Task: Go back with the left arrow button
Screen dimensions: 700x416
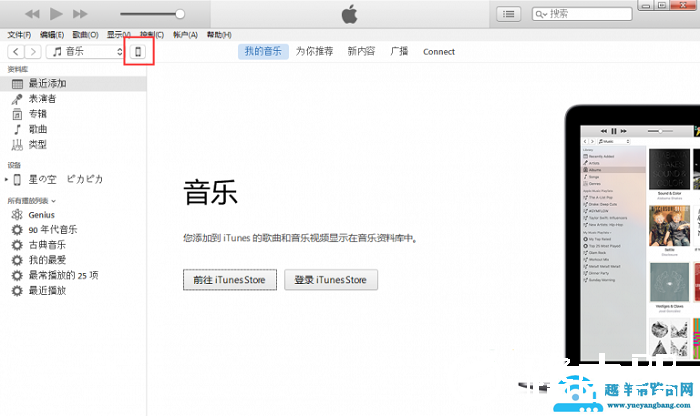Action: click(16, 52)
